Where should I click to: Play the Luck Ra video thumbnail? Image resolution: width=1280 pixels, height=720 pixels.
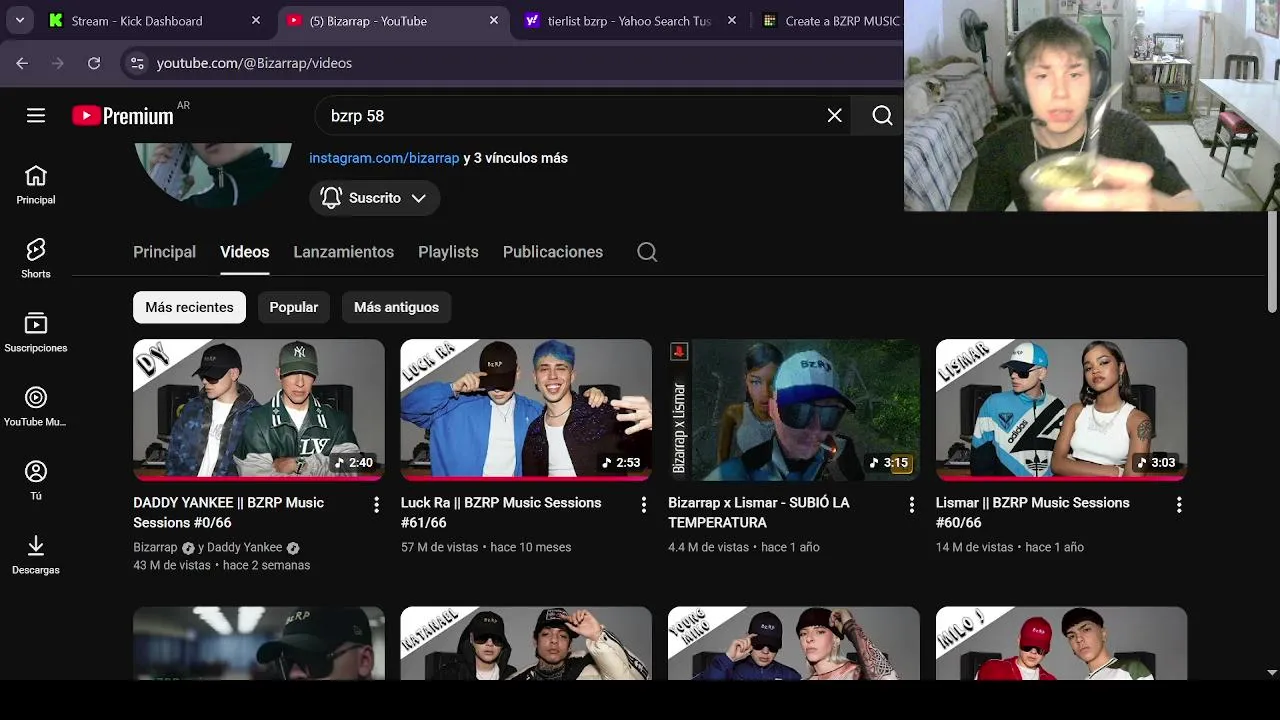[x=526, y=410]
